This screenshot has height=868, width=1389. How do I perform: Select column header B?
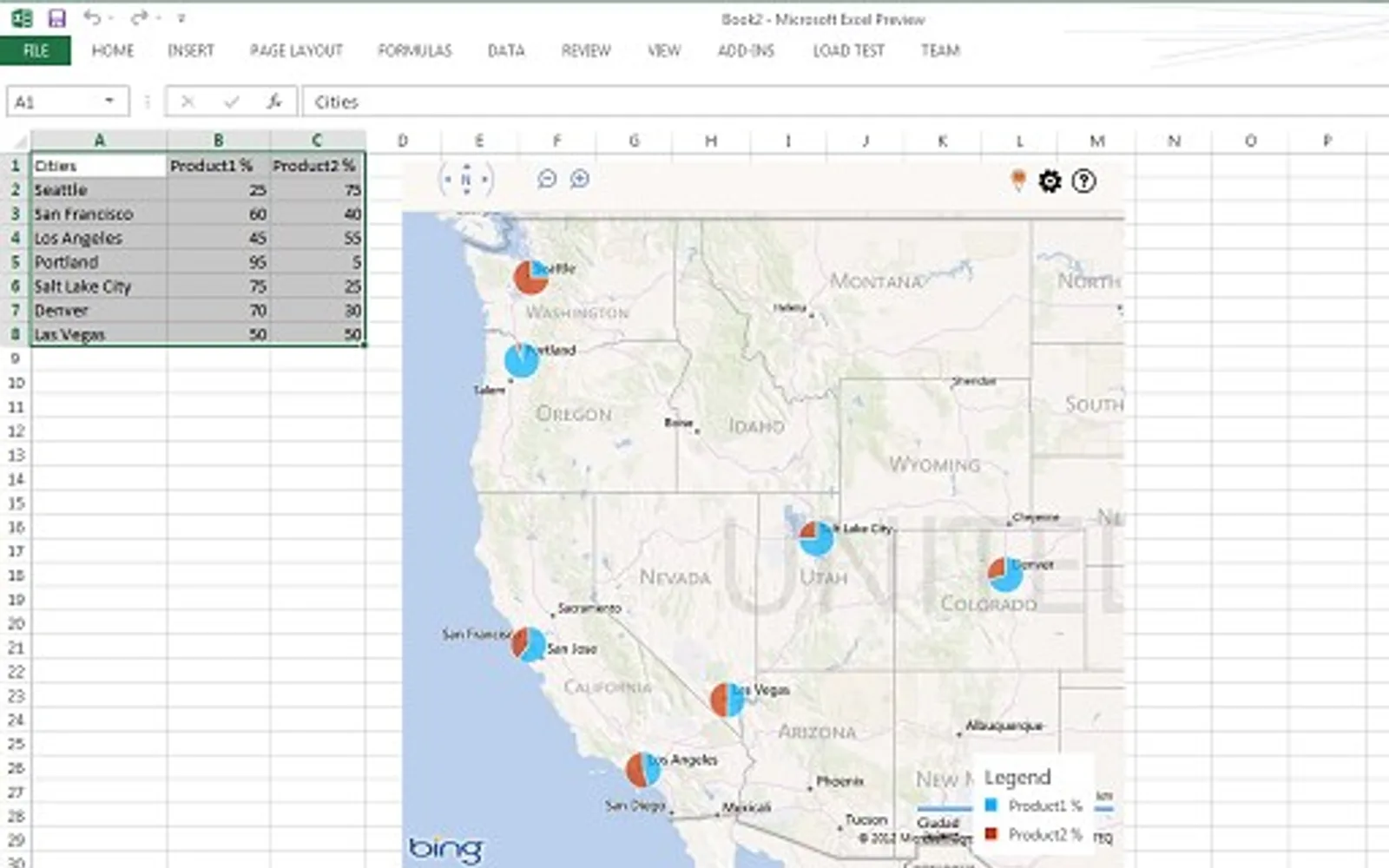click(x=218, y=140)
